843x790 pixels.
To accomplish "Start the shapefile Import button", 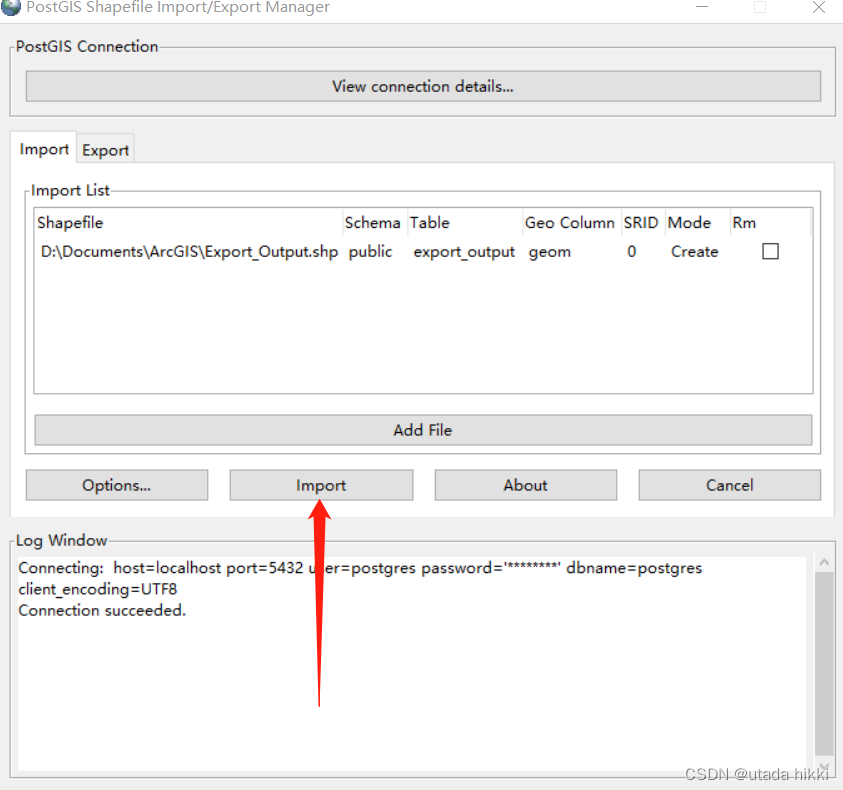I will coord(321,485).
